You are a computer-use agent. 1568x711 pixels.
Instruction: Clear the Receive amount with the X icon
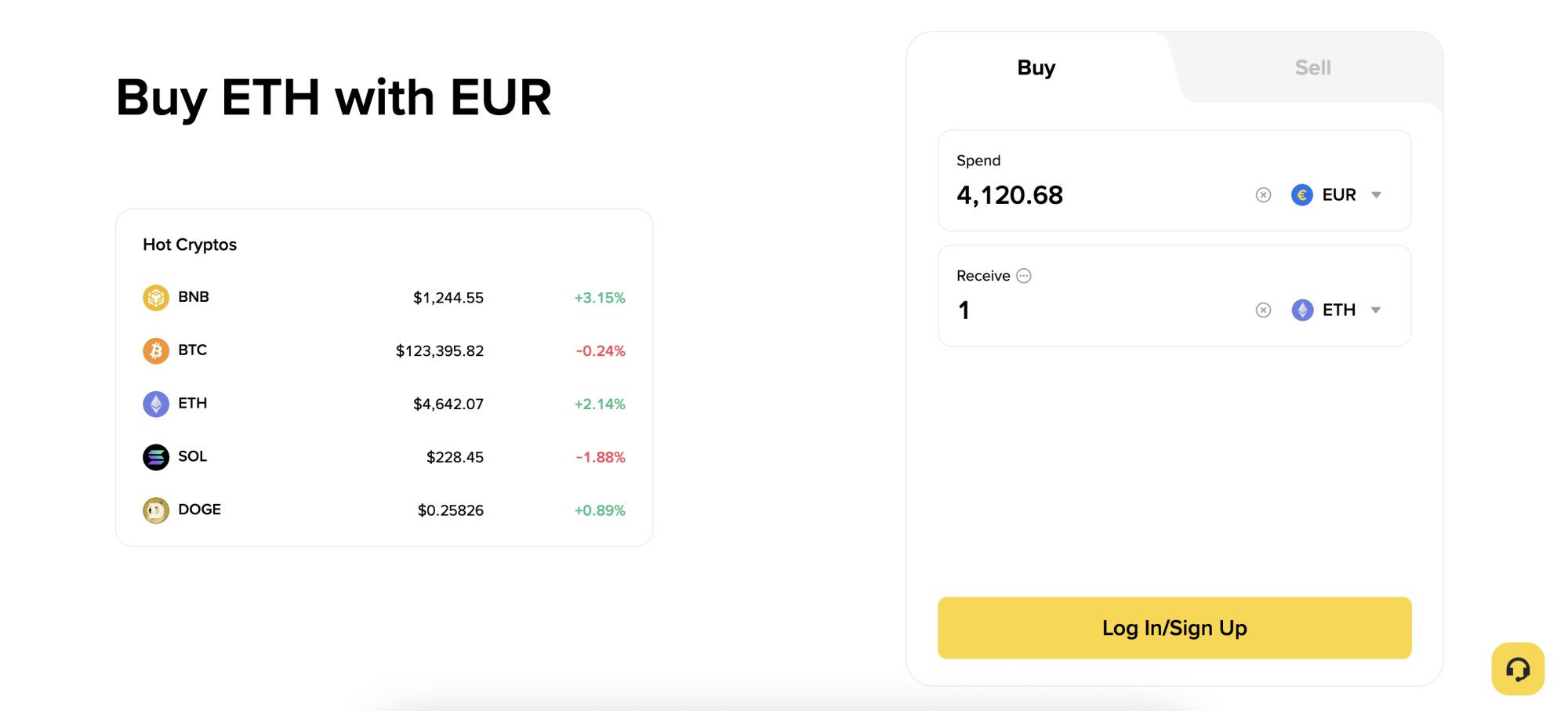coord(1263,310)
